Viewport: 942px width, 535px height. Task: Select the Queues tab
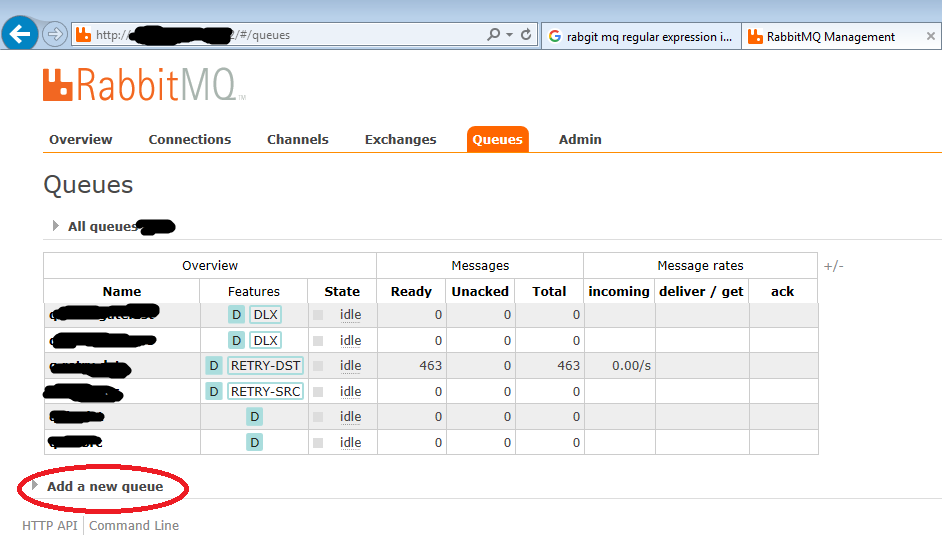[497, 139]
